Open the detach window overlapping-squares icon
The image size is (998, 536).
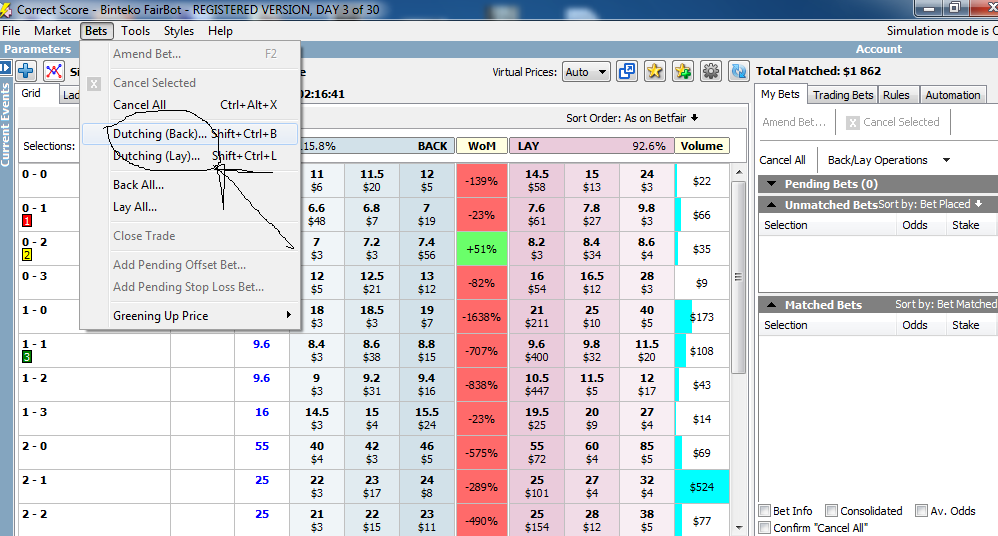coord(627,71)
